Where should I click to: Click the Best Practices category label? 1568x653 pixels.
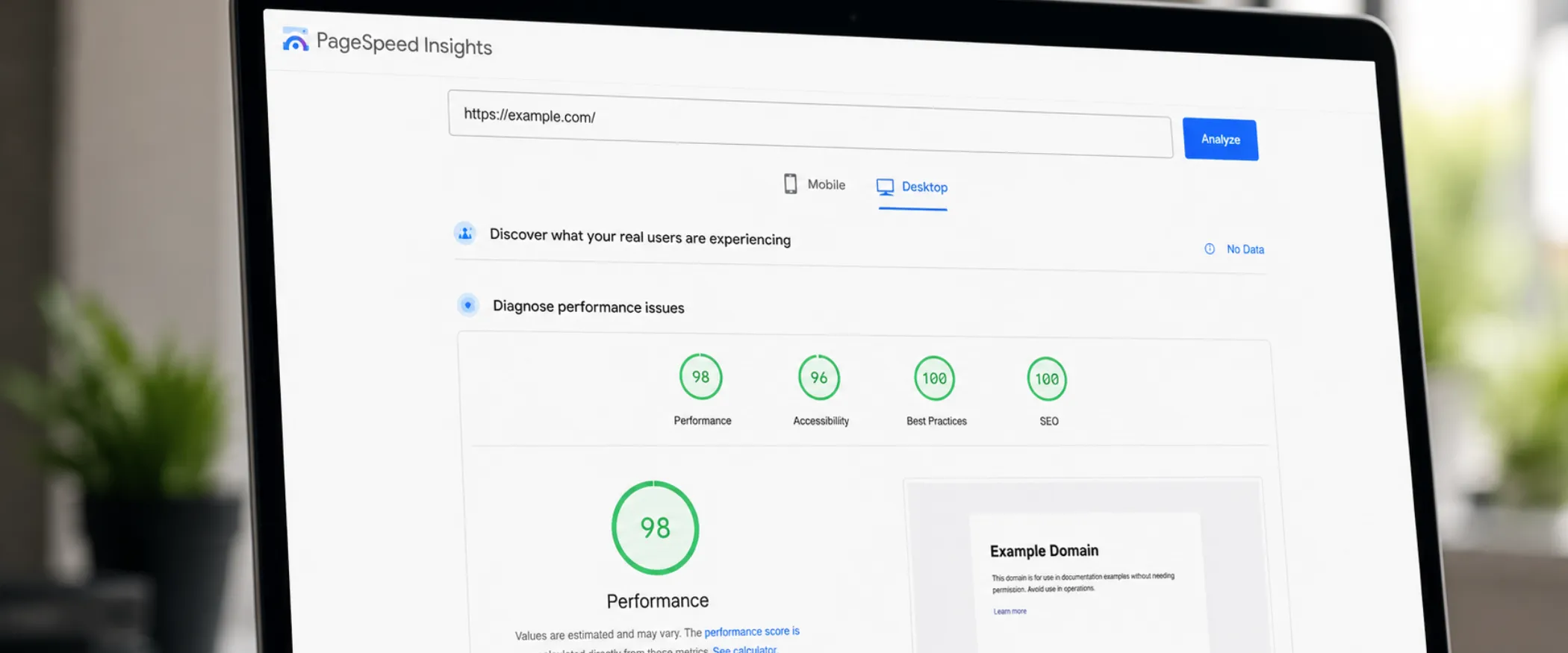click(x=936, y=421)
